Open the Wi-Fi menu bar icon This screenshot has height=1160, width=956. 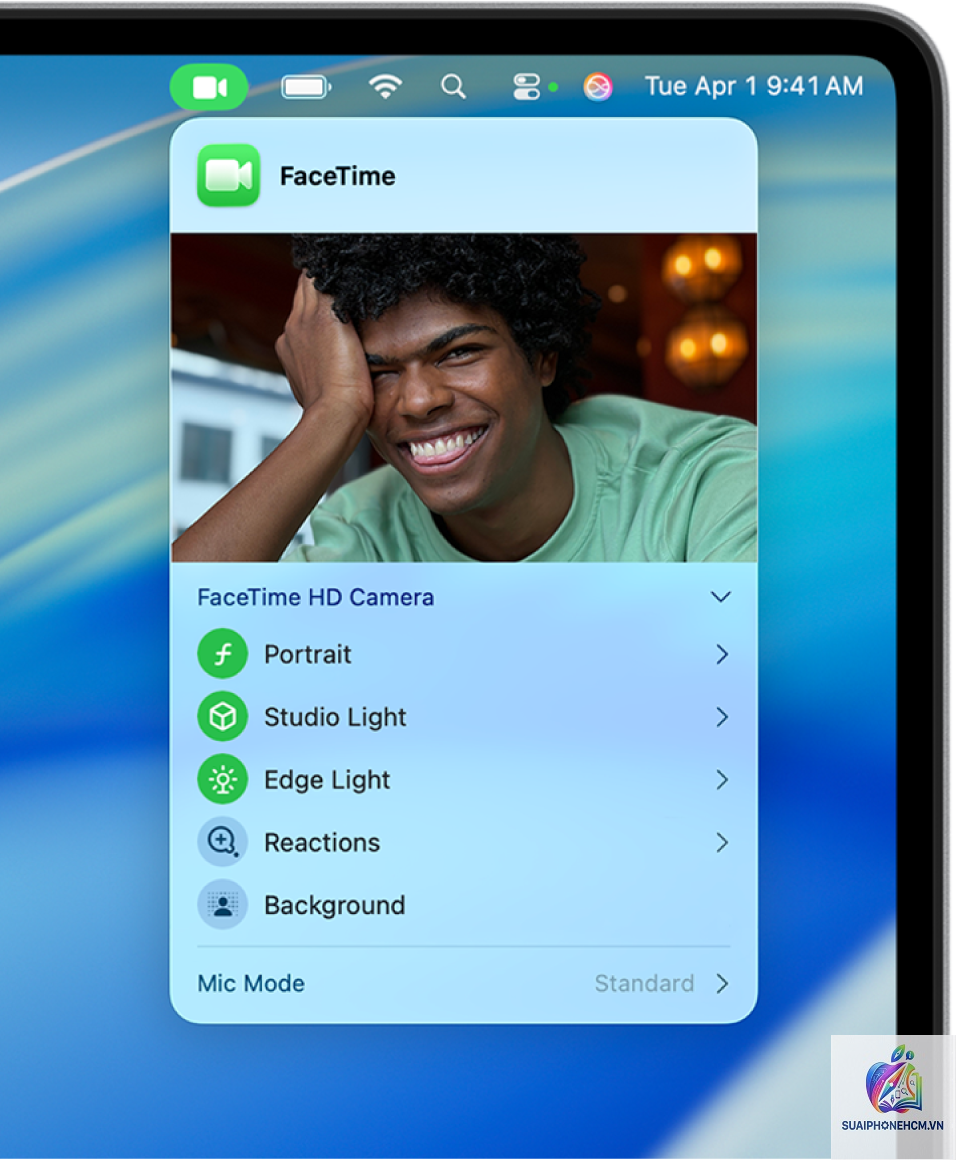click(386, 87)
